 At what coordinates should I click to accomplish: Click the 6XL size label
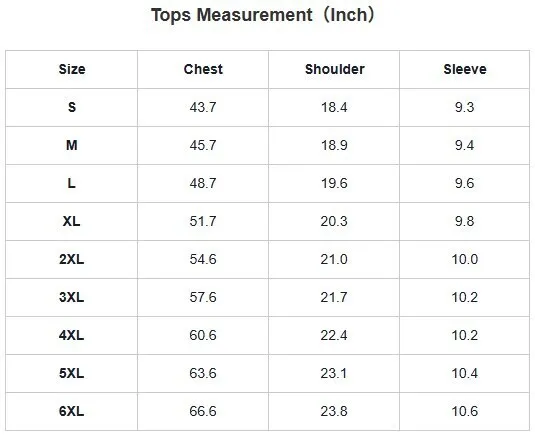click(72, 411)
